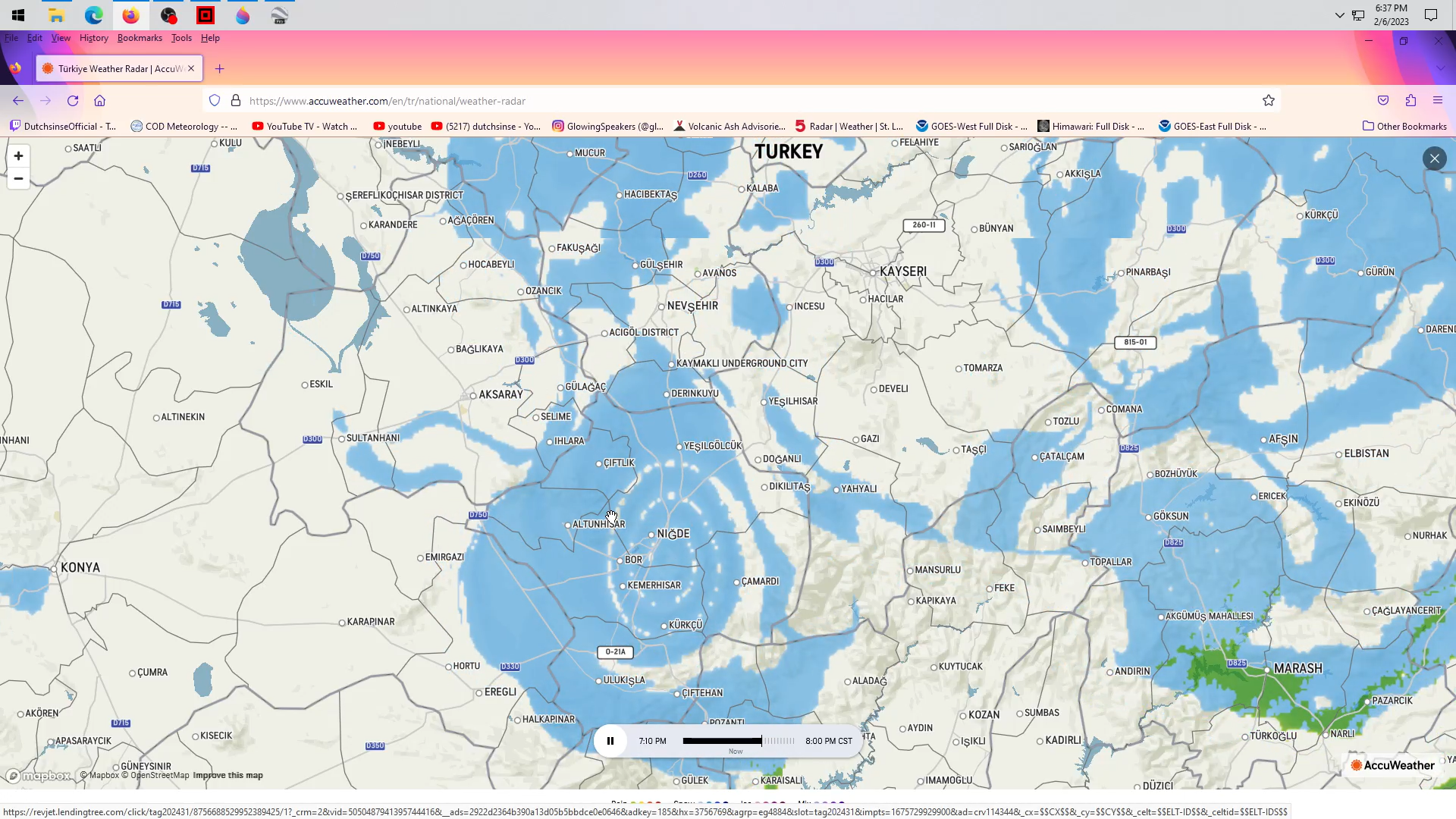
Task: Show hidden system tray icons
Action: [1339, 15]
